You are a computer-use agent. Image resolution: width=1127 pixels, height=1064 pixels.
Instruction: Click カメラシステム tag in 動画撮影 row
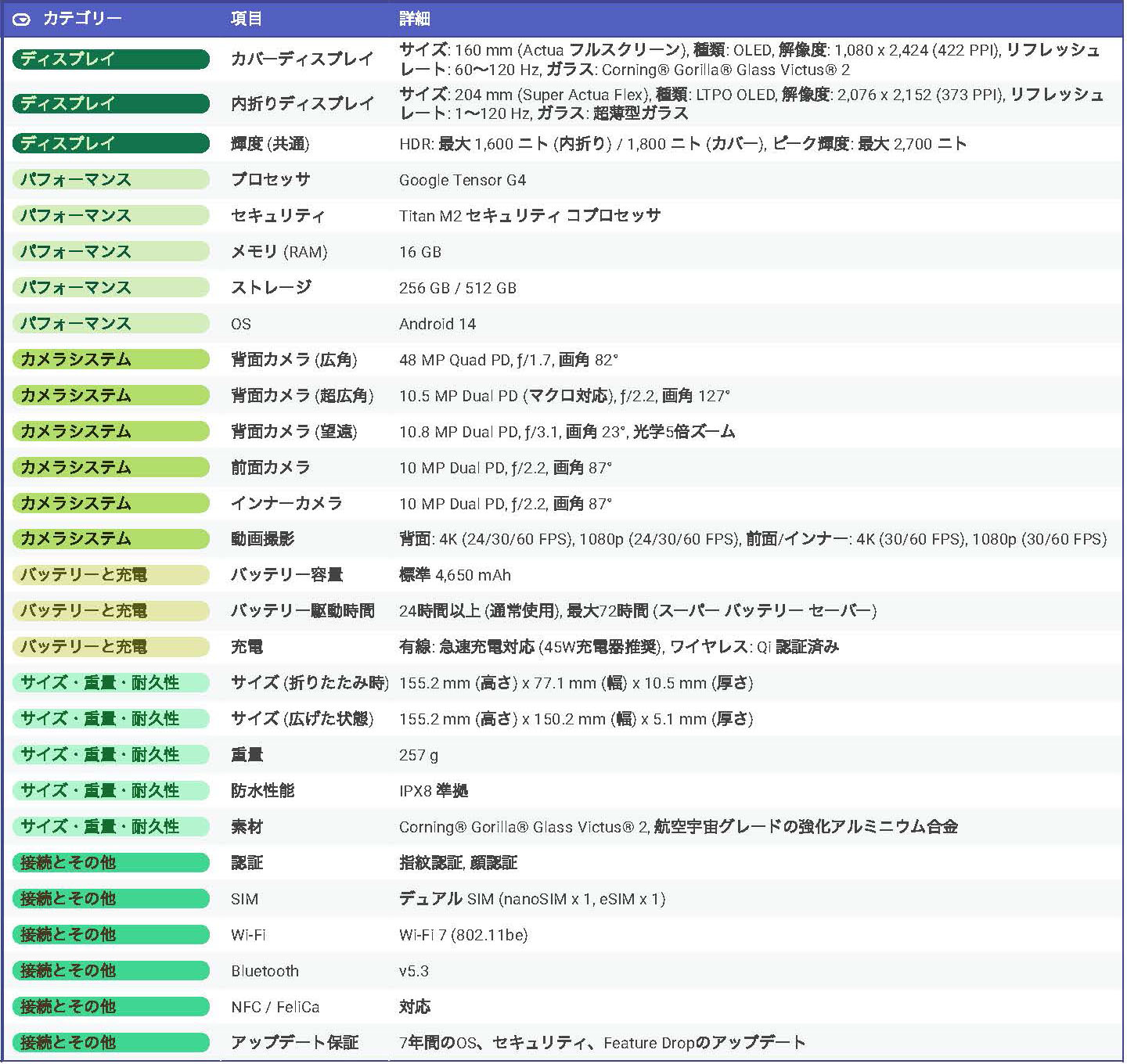pyautogui.click(x=111, y=539)
